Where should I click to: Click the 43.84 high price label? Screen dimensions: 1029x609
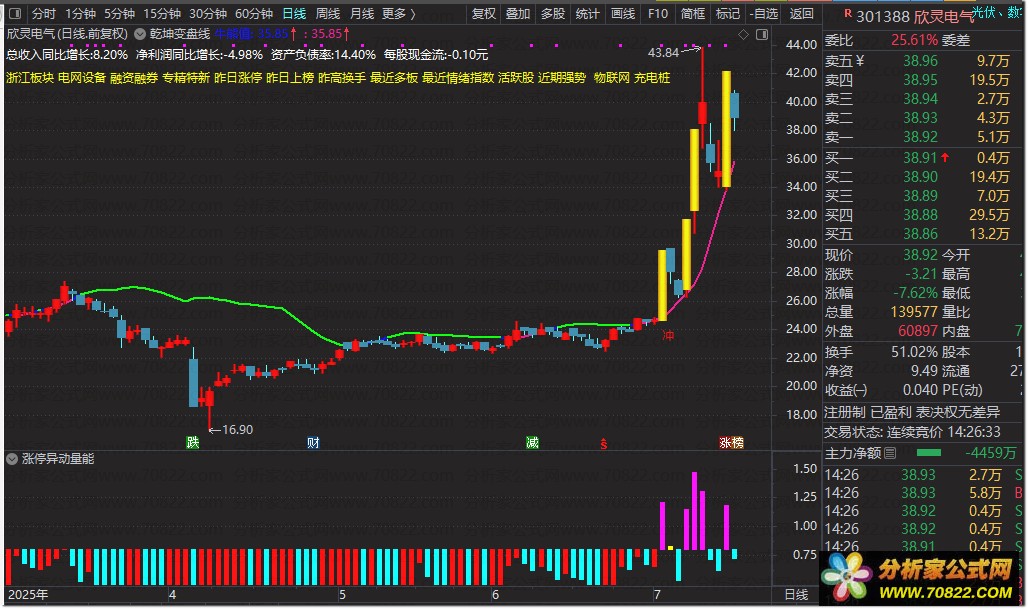[x=663, y=52]
